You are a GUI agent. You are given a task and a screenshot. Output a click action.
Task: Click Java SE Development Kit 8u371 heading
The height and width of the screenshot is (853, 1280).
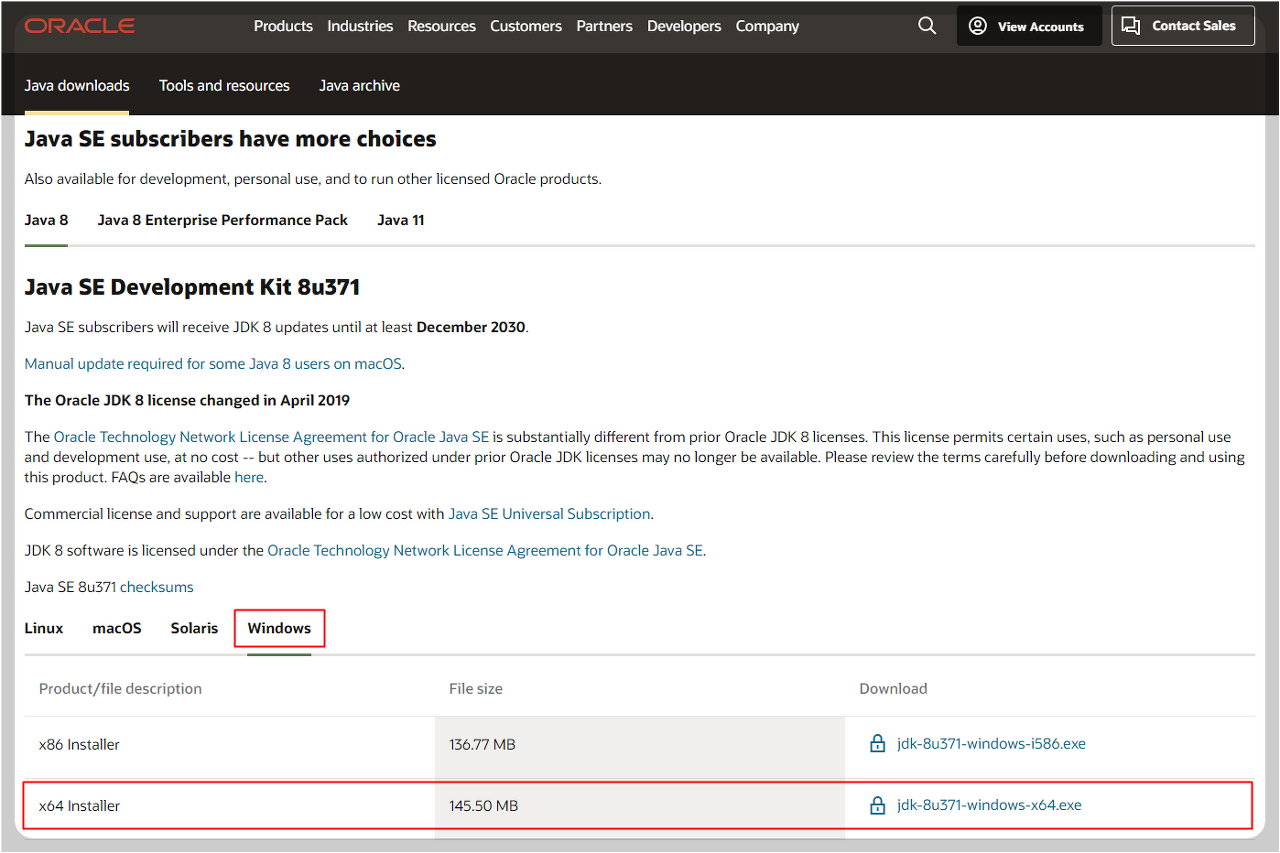coord(192,287)
